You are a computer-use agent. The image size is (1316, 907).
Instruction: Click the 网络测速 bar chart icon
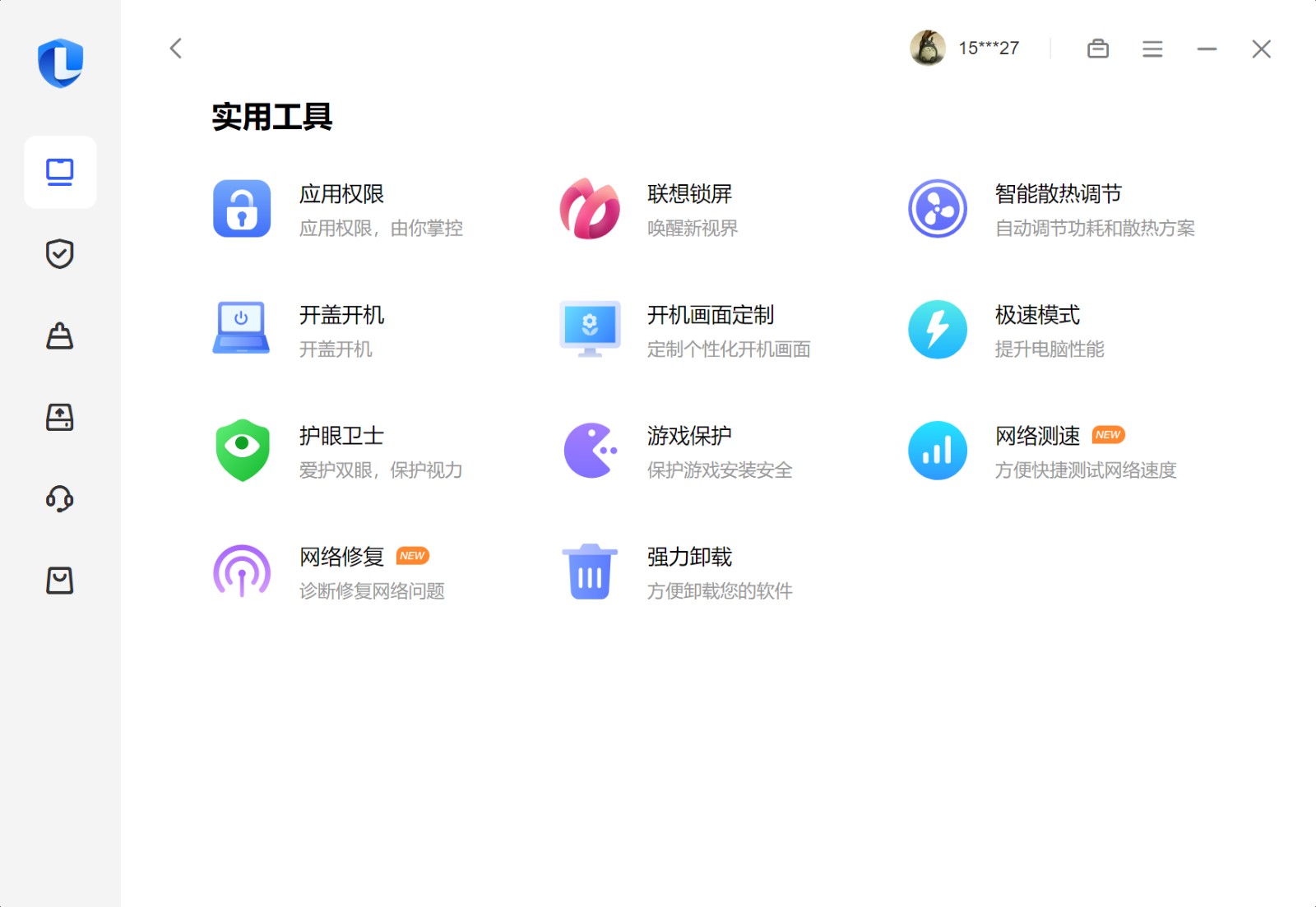coord(938,451)
